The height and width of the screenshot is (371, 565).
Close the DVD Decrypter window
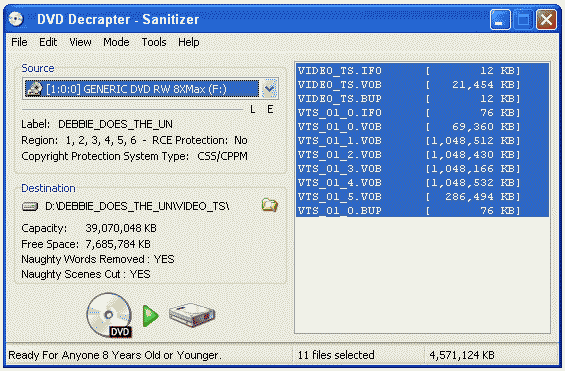[x=546, y=19]
